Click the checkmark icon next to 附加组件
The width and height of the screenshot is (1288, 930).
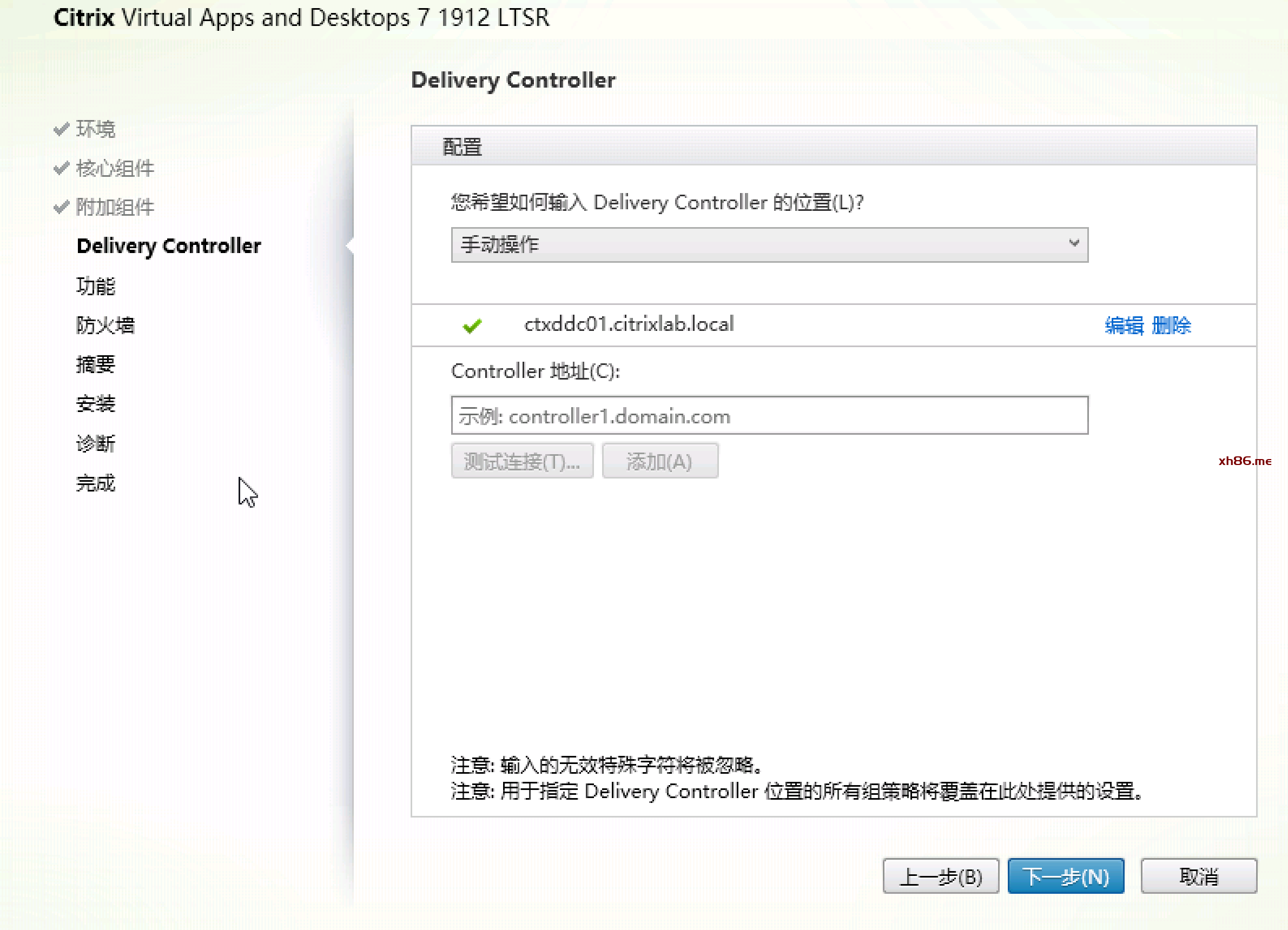(x=61, y=207)
